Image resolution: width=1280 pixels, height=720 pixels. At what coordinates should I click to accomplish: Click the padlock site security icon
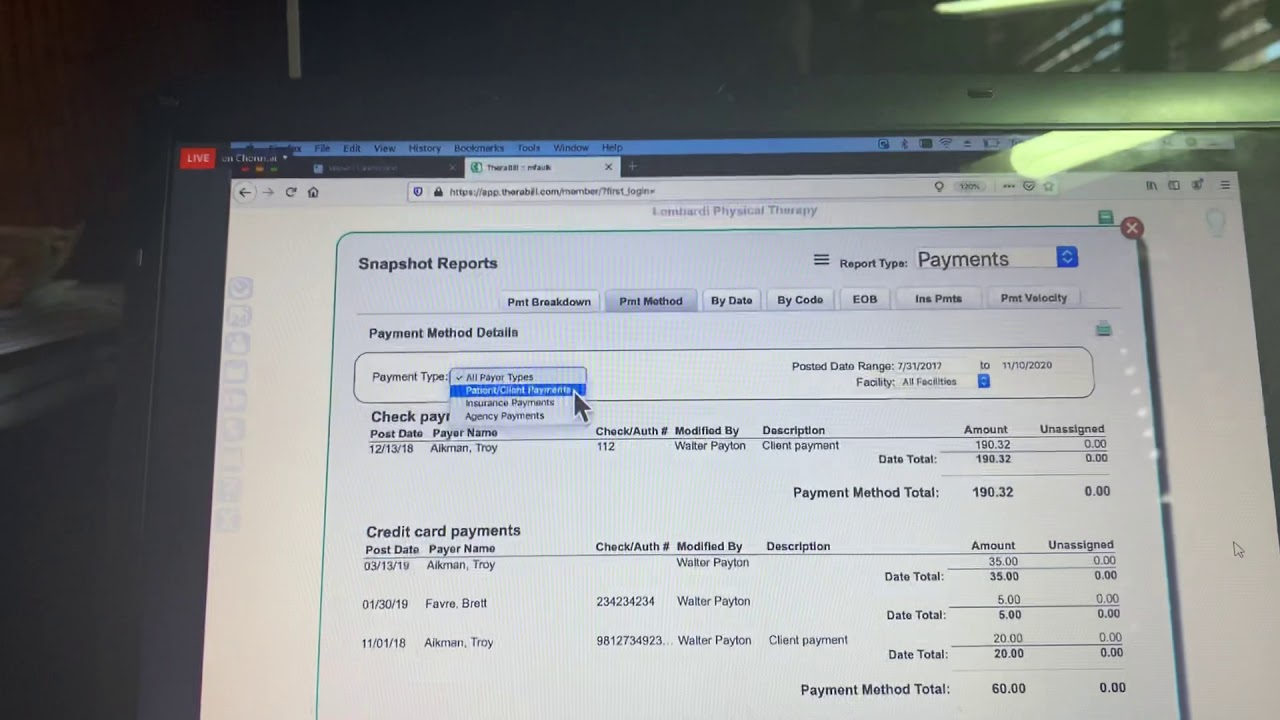[437, 191]
